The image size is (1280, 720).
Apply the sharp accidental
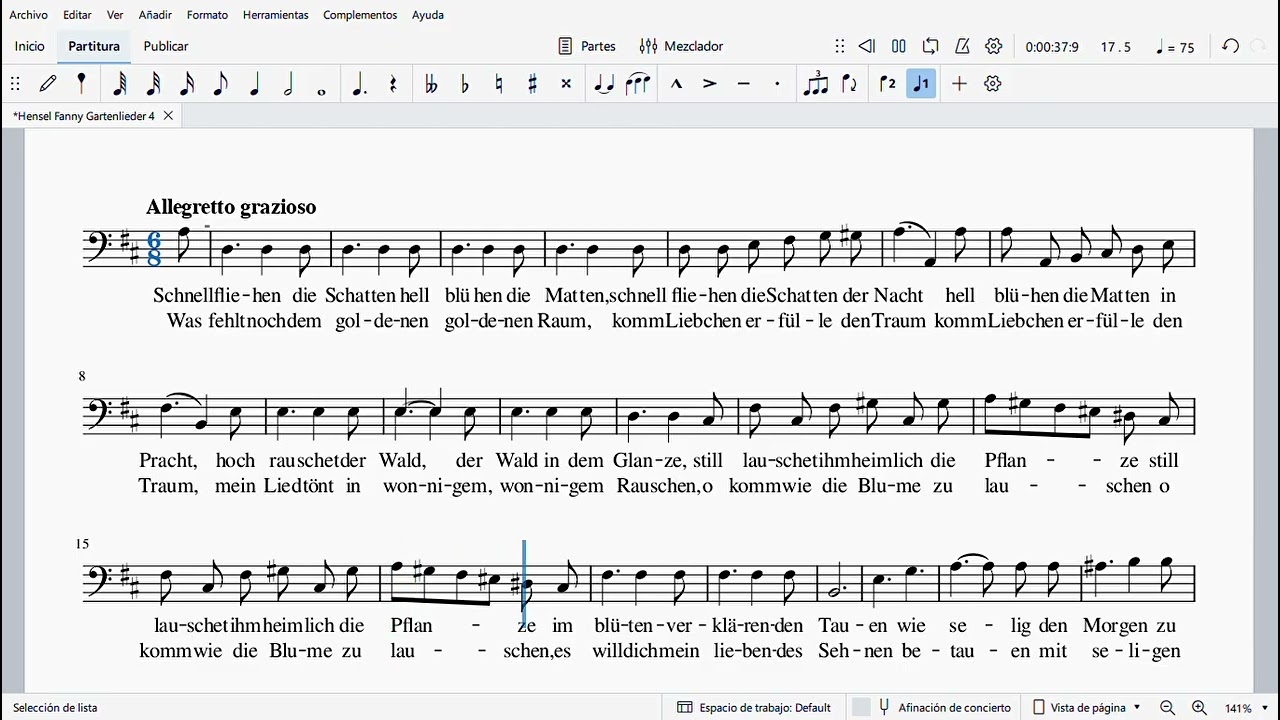click(x=532, y=84)
